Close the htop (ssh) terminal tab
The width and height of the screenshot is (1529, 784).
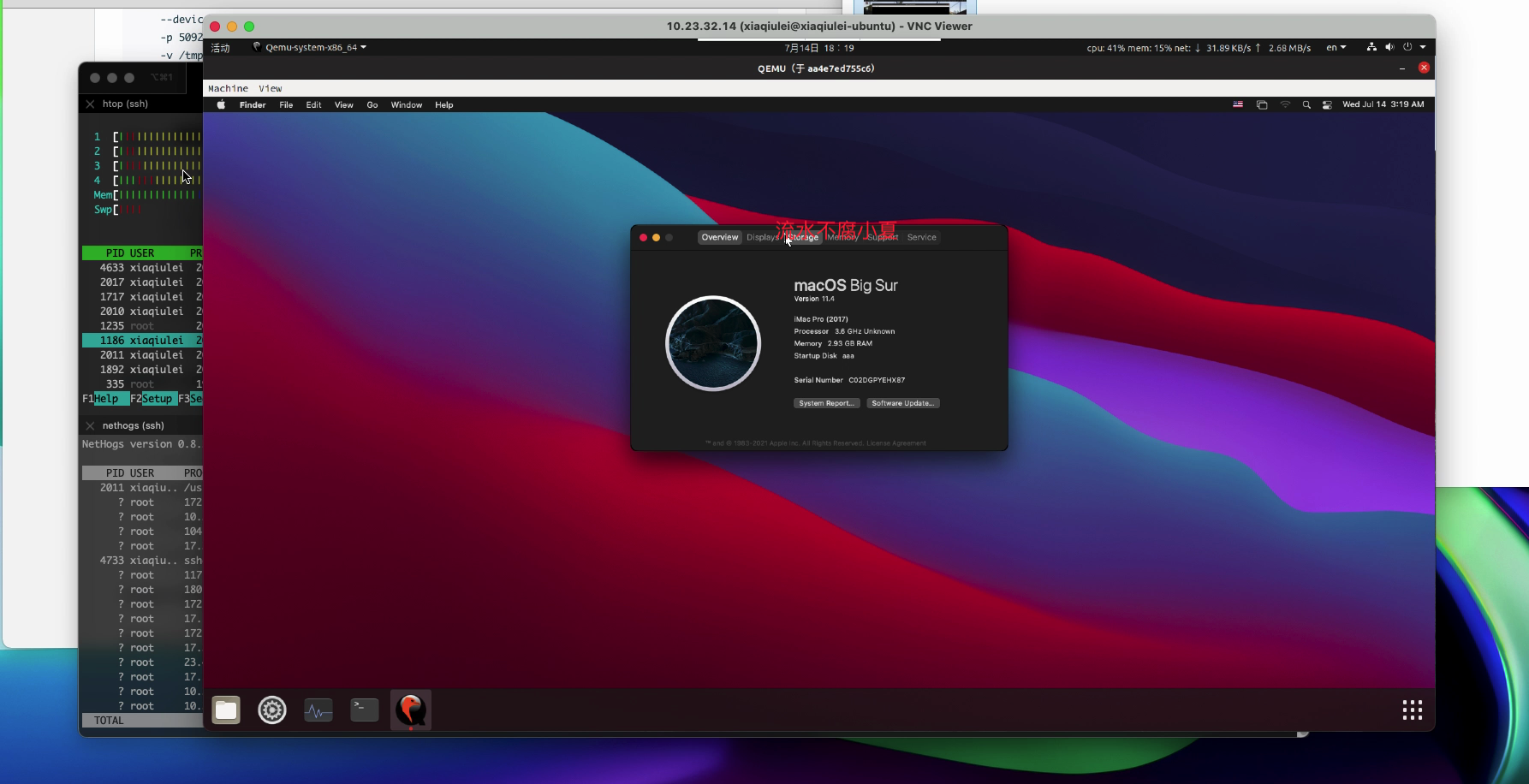click(90, 104)
